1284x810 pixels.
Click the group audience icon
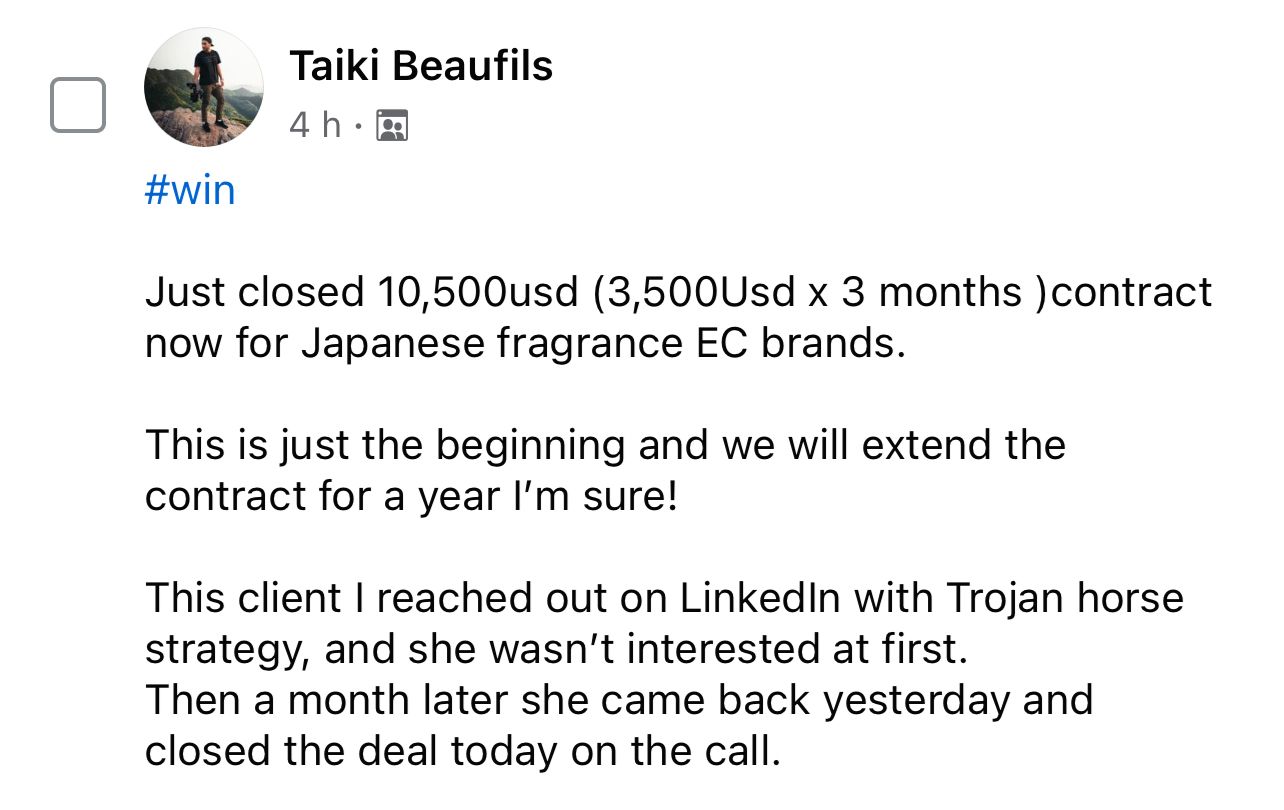392,126
